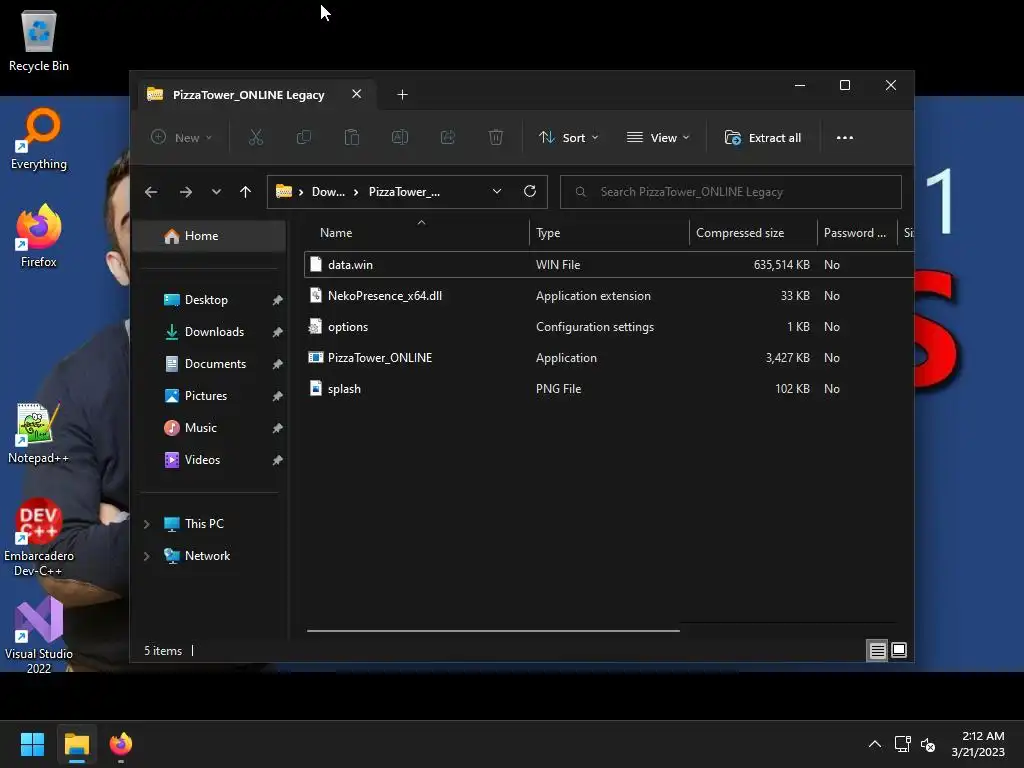Open the View dropdown menu
Viewport: 1024px width, 768px height.
click(658, 138)
